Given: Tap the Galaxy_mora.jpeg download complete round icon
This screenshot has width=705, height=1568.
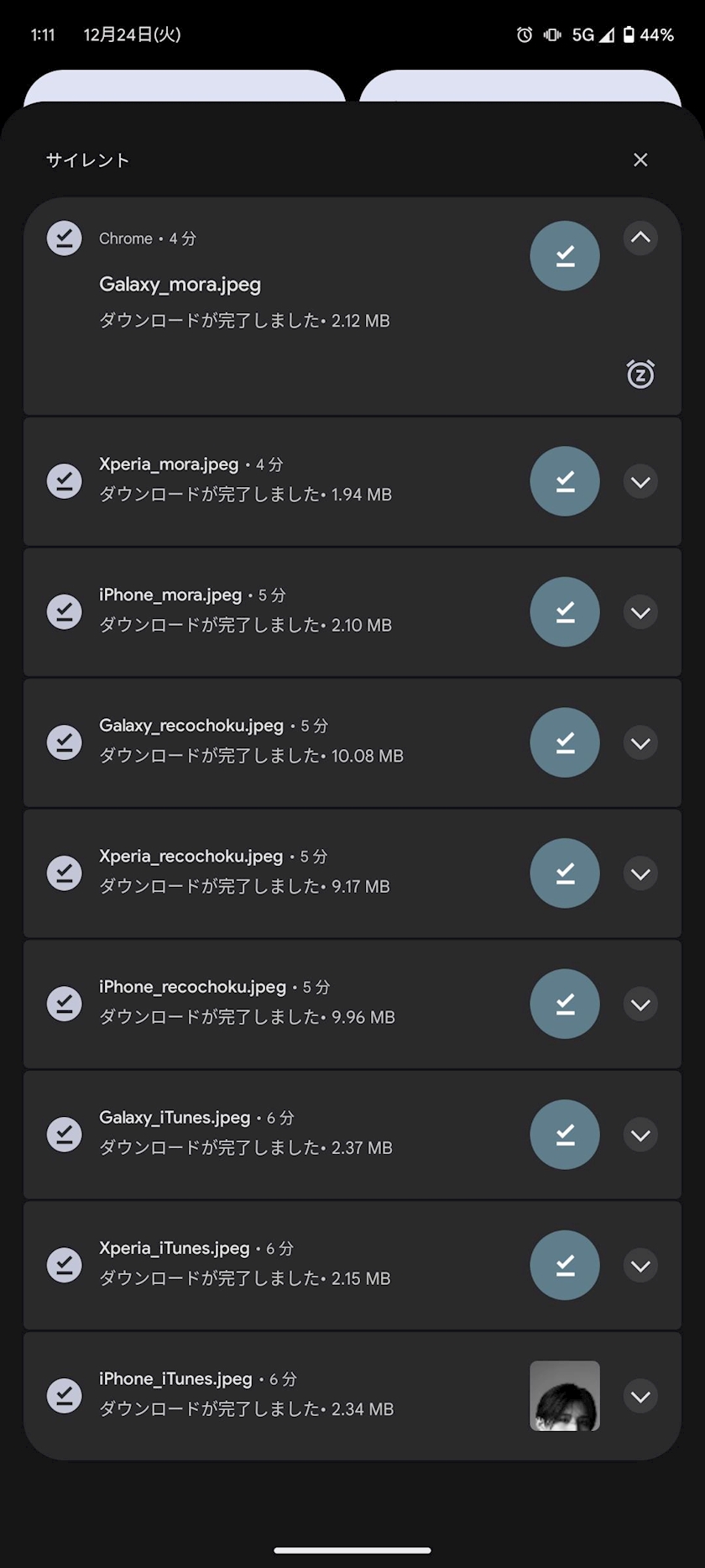Looking at the screenshot, I should pyautogui.click(x=565, y=255).
